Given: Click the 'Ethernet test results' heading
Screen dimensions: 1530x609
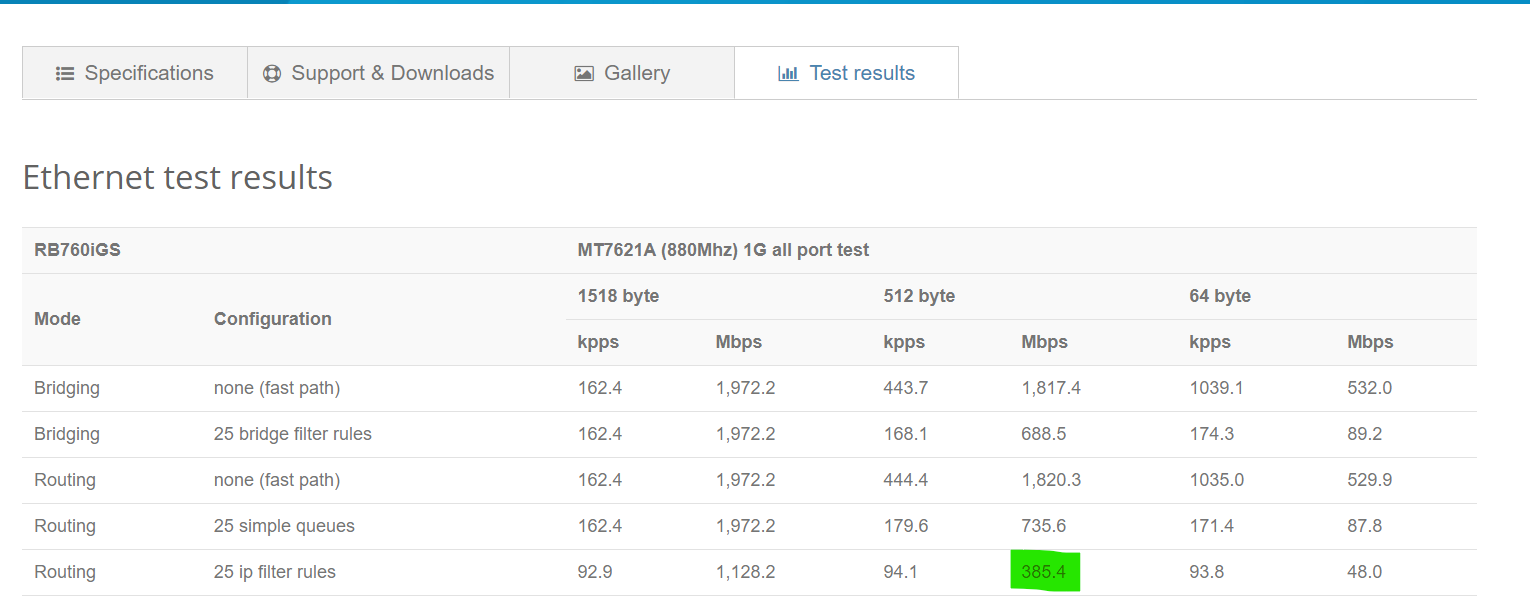Looking at the screenshot, I should (178, 177).
